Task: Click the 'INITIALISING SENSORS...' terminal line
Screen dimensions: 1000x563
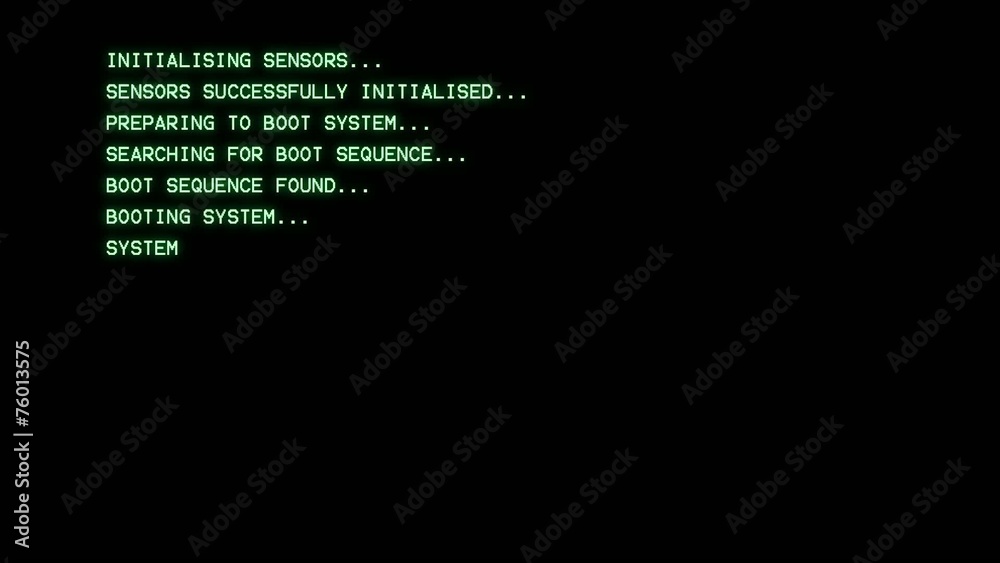Action: click(244, 61)
